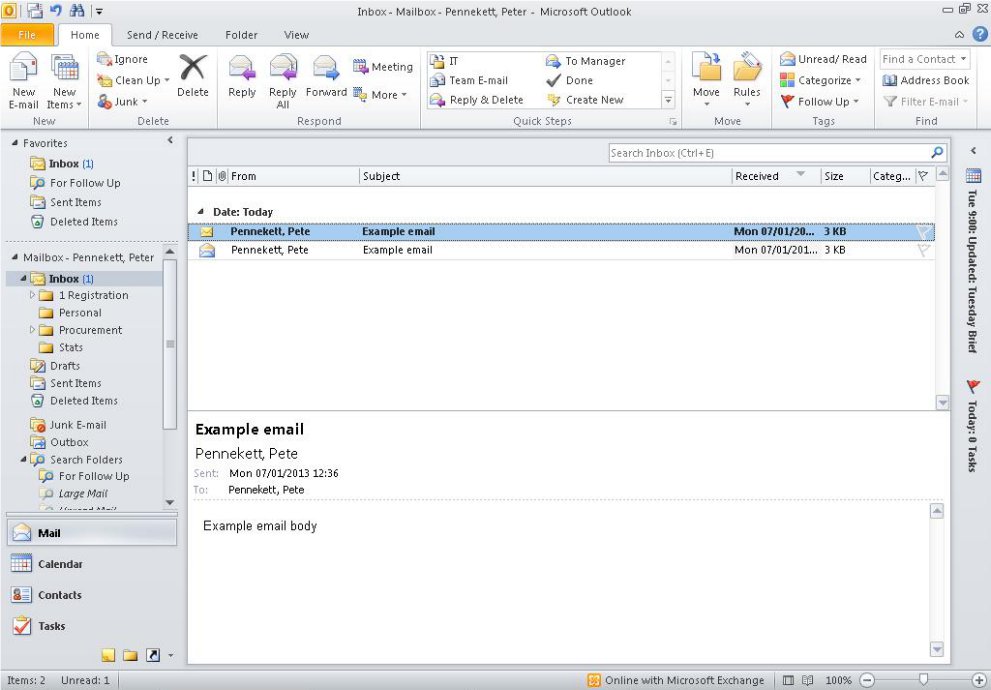The image size is (991, 690).
Task: Open the Calendar view in navigation pane
Action: coord(60,564)
